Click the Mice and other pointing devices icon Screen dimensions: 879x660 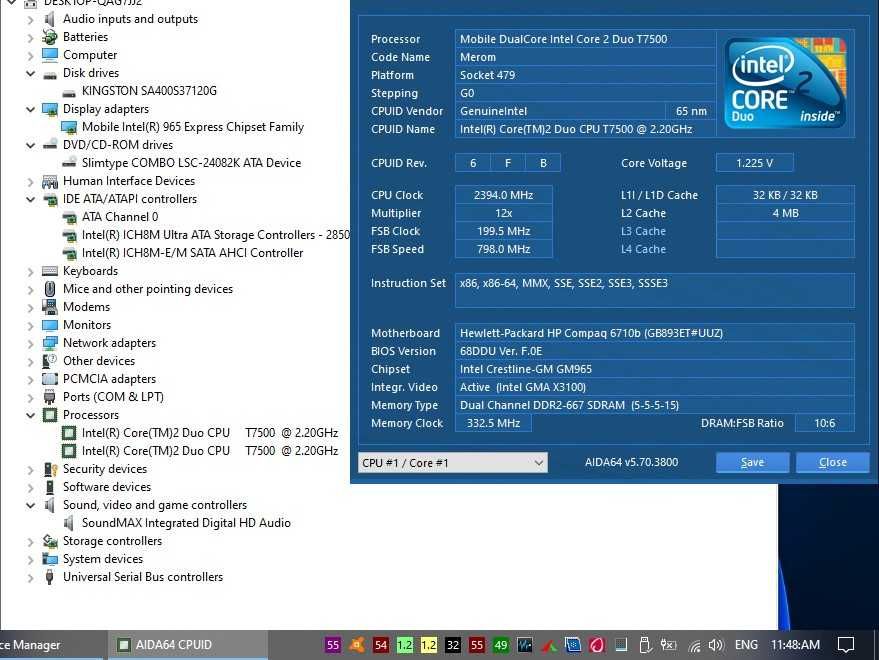[50, 289]
